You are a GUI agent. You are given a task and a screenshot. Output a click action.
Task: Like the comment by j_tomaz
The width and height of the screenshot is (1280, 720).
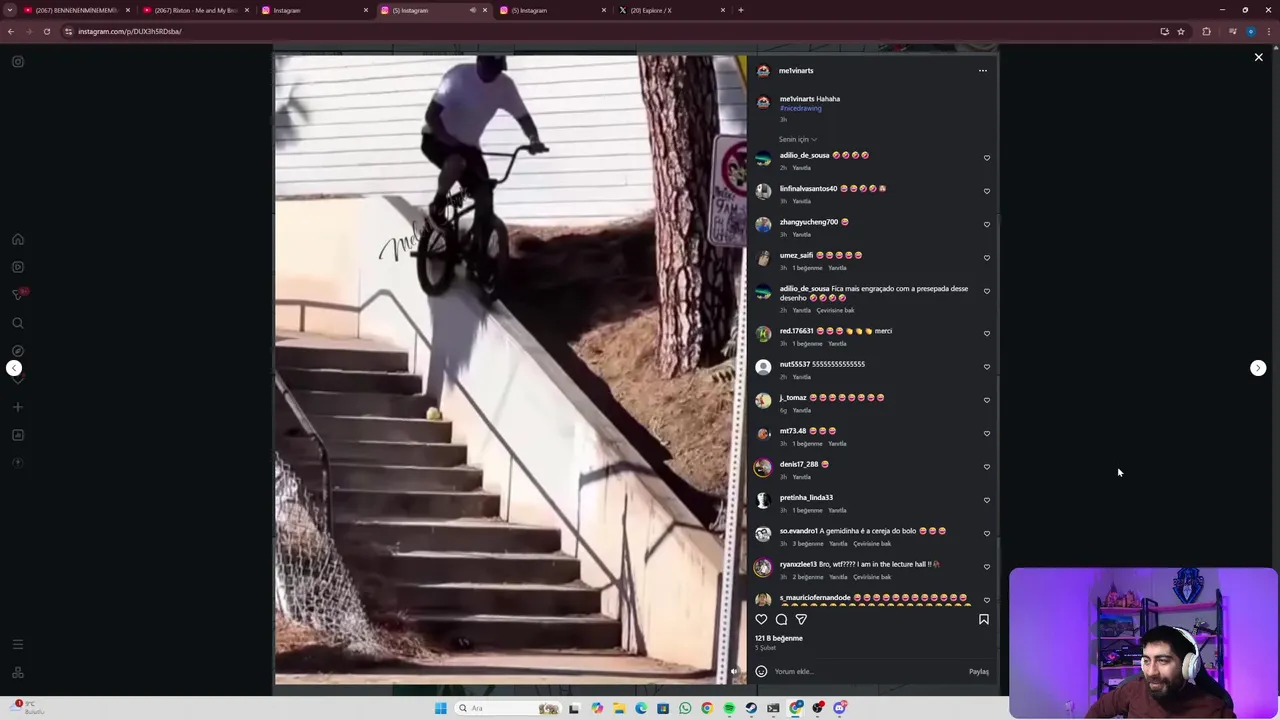pyautogui.click(x=986, y=400)
